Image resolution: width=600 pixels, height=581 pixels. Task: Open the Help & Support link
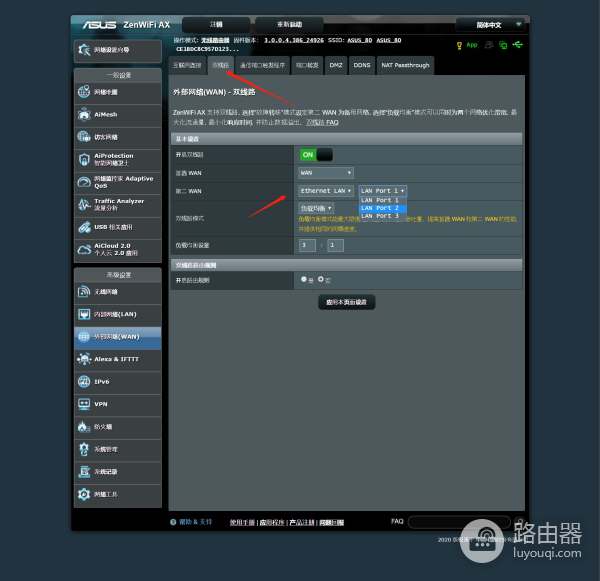pos(196,522)
